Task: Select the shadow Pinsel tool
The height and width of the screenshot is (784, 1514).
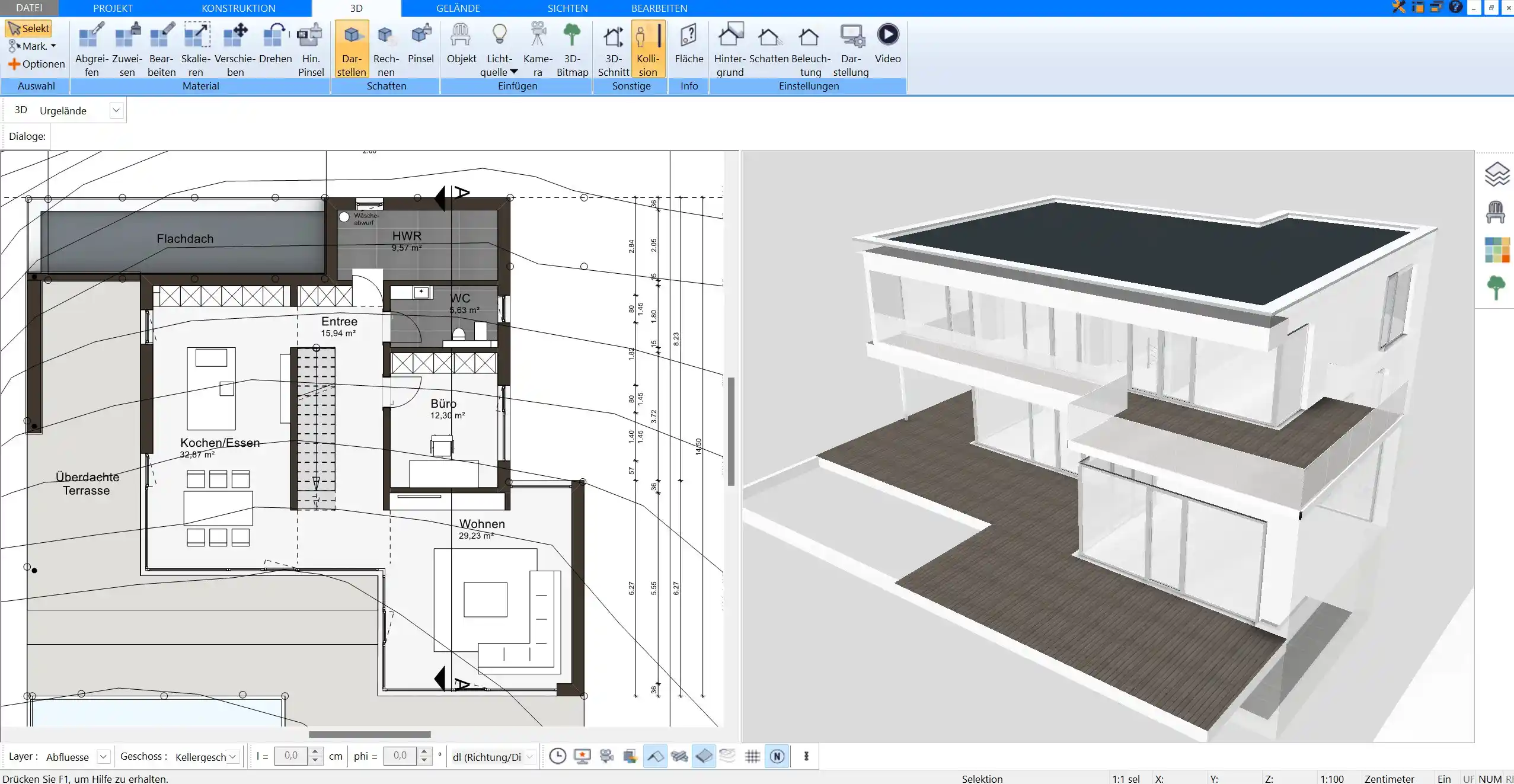Action: pos(421,43)
